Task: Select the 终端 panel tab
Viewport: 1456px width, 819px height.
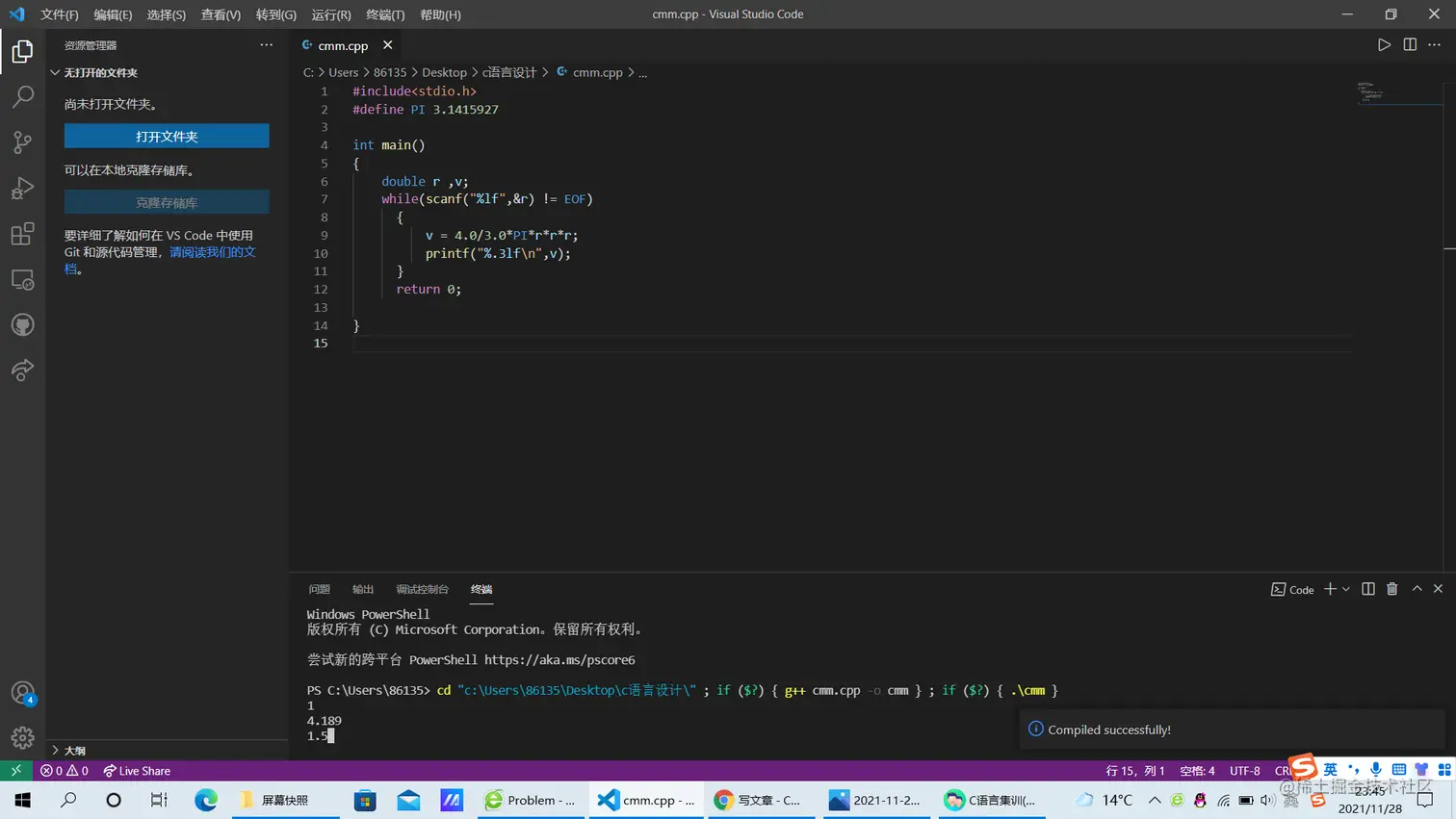Action: coord(481,589)
